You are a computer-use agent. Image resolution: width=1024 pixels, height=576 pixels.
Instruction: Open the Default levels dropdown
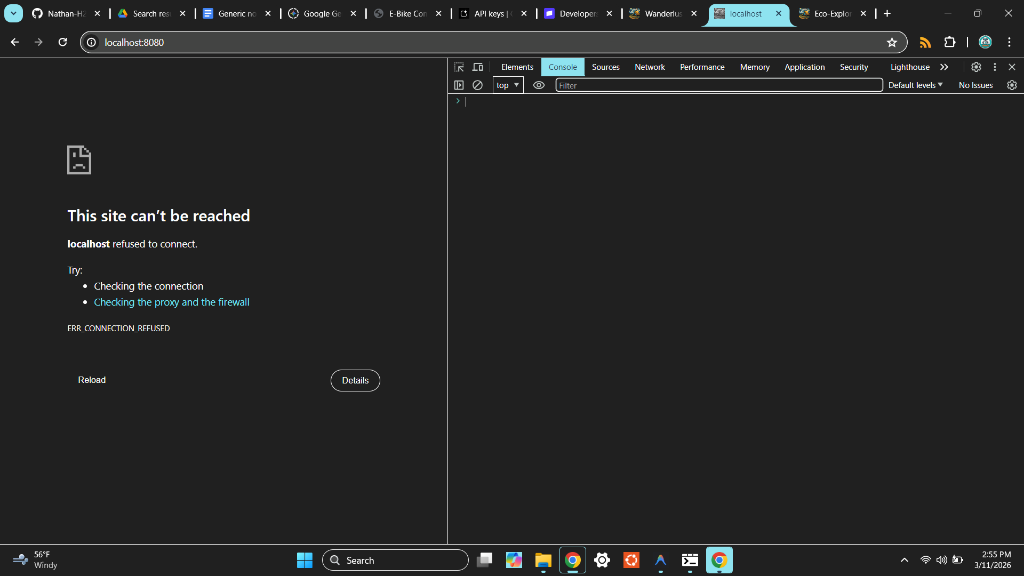point(915,85)
